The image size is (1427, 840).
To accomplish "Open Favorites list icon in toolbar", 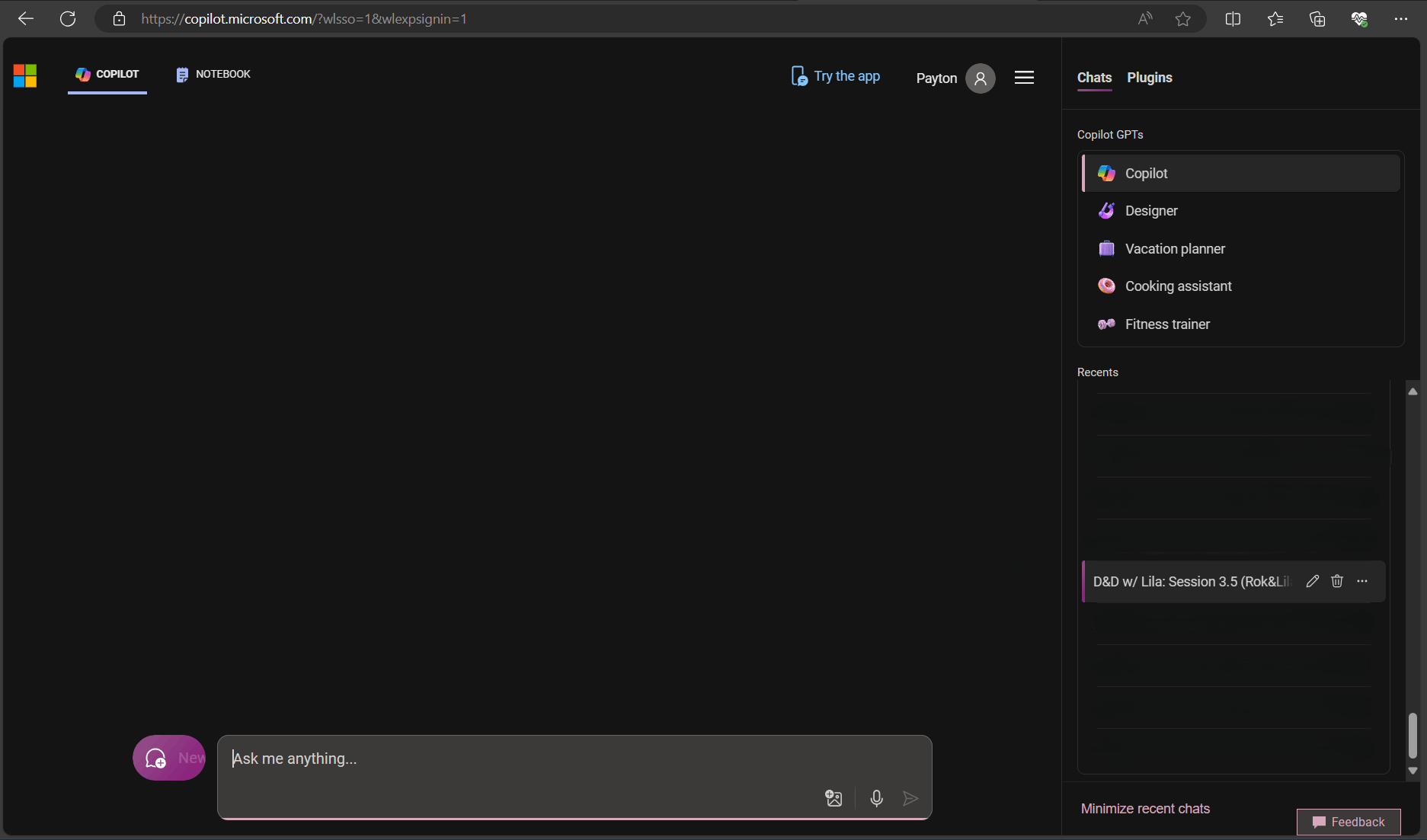I will point(1275,19).
